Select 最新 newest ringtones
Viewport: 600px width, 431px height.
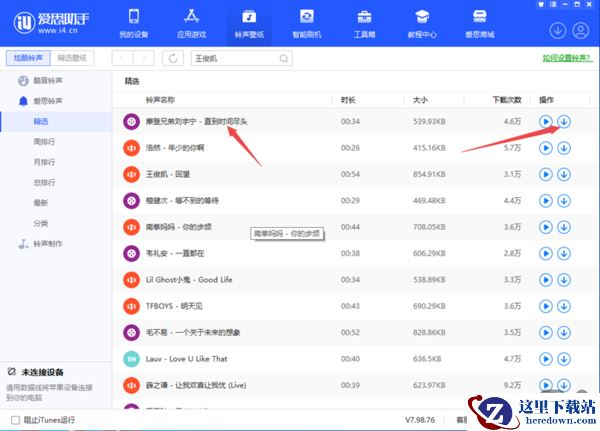tap(41, 202)
